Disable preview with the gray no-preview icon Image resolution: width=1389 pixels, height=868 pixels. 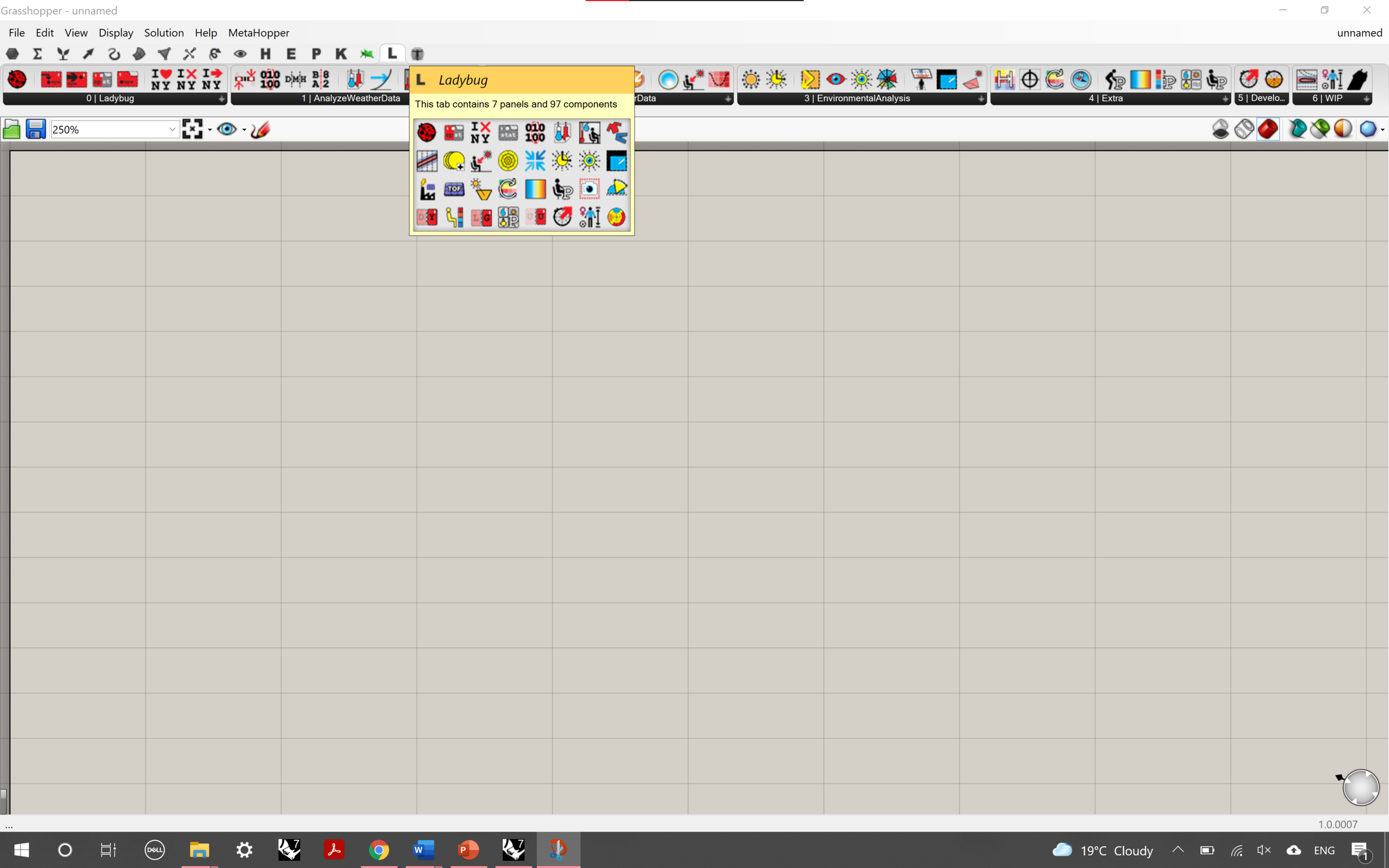(1221, 129)
